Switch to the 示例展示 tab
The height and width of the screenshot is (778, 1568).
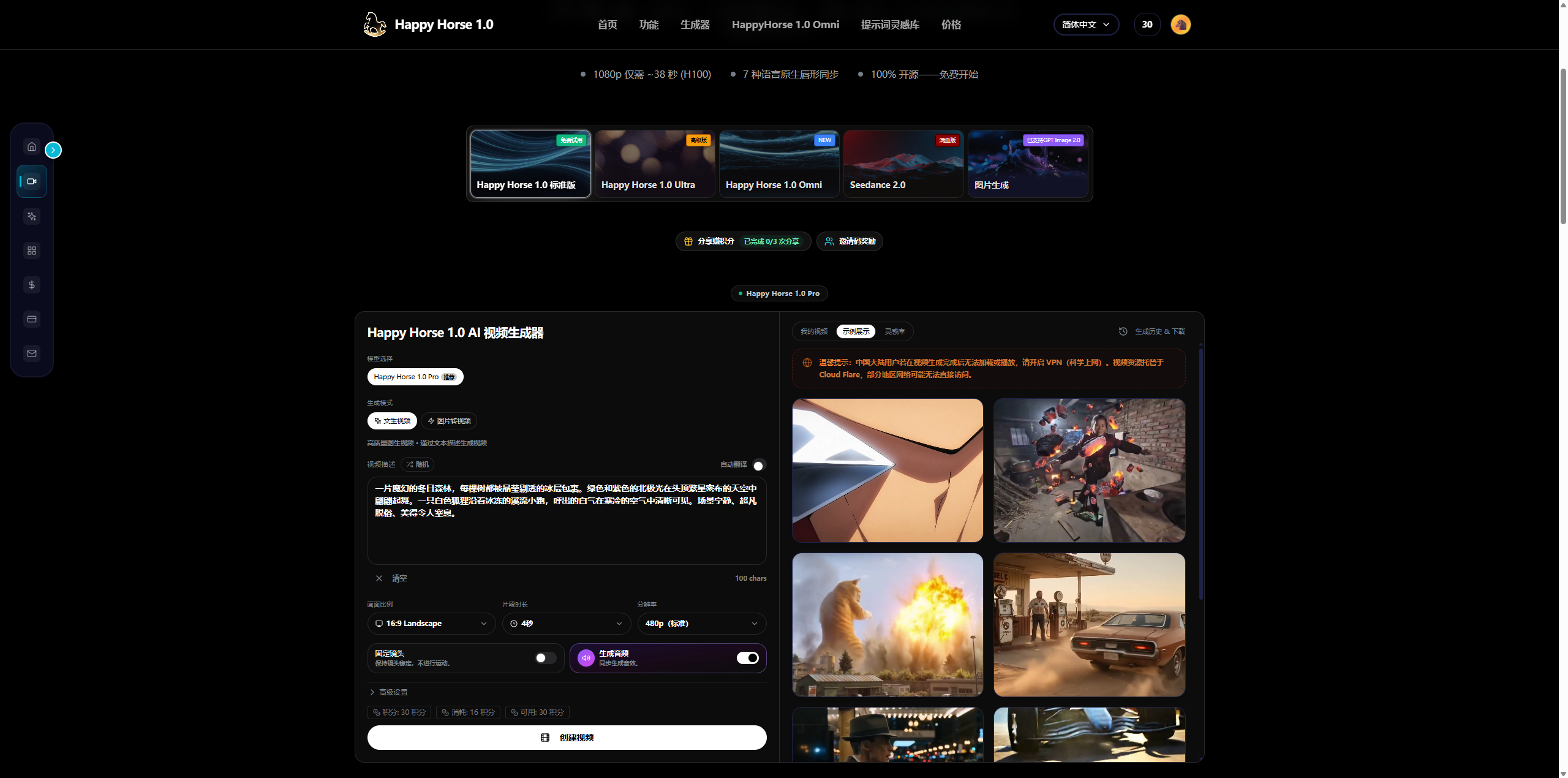(x=856, y=331)
